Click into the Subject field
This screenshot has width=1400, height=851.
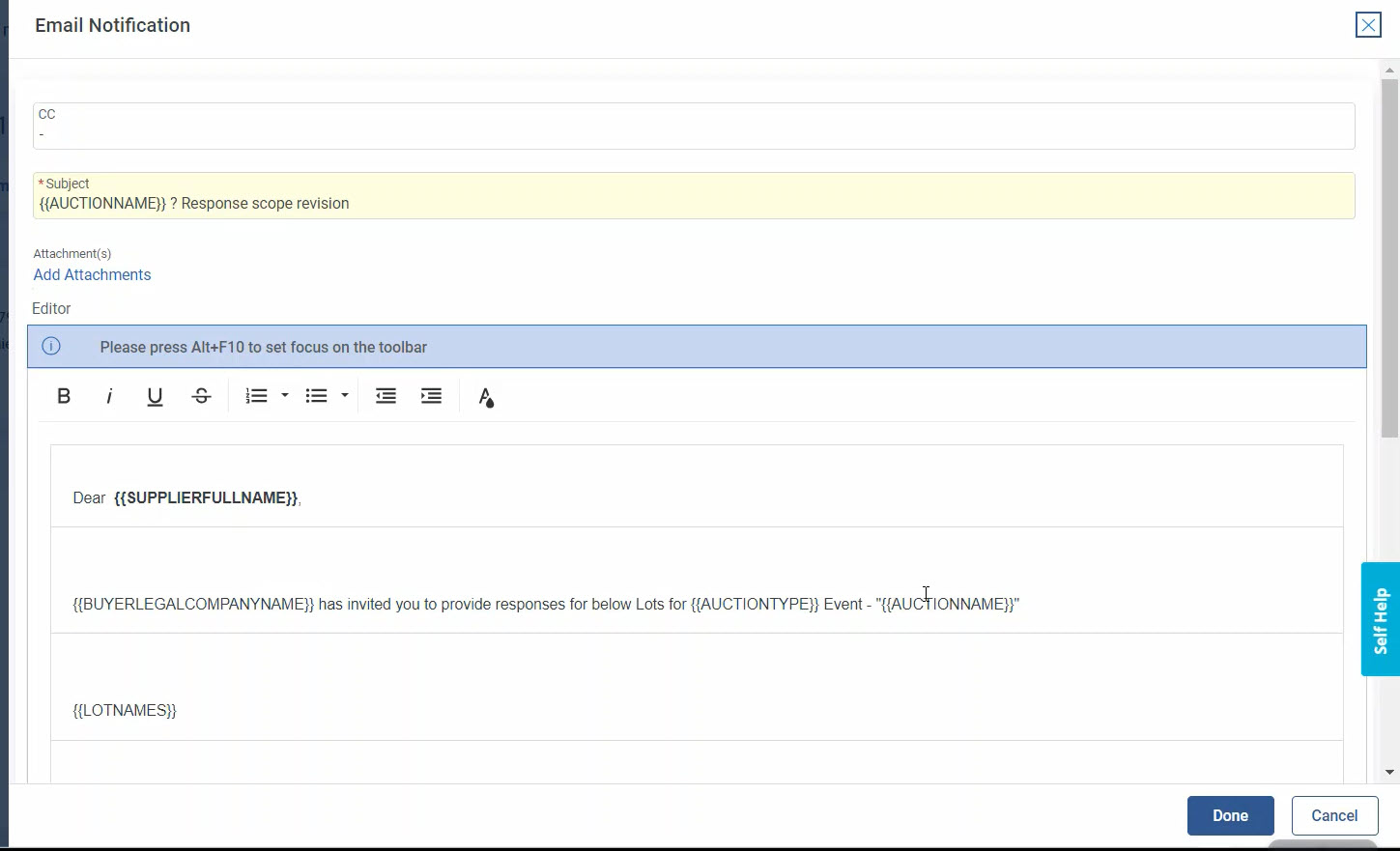tap(694, 204)
